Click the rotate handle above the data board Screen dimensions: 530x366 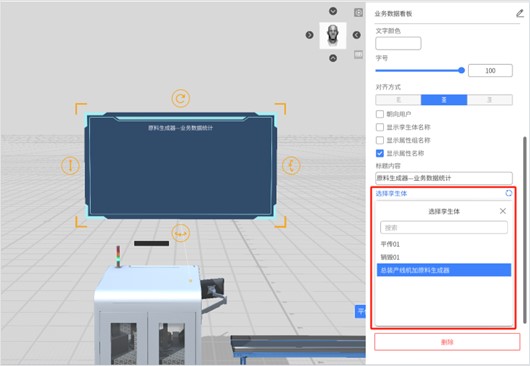tap(180, 99)
